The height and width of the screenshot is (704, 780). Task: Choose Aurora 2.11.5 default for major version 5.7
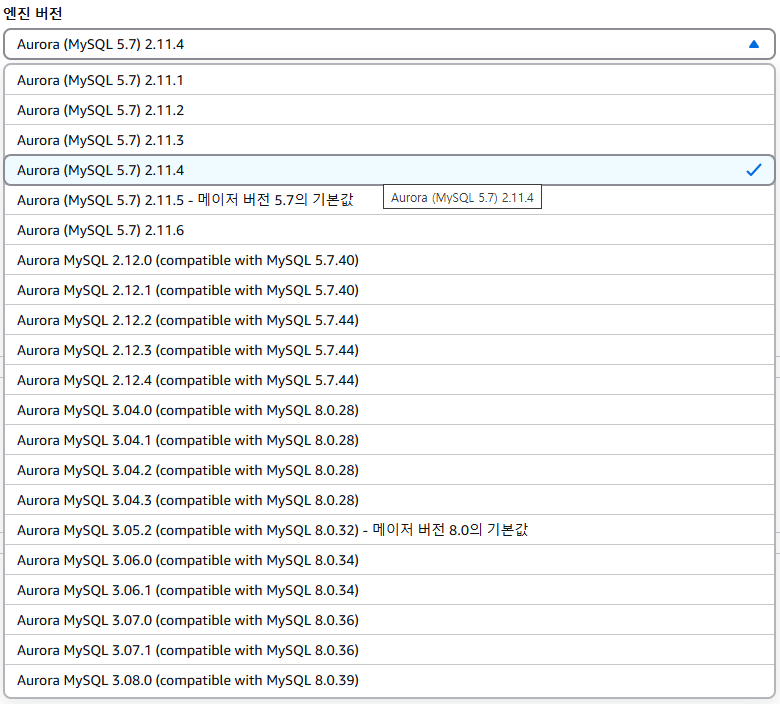[389, 200]
